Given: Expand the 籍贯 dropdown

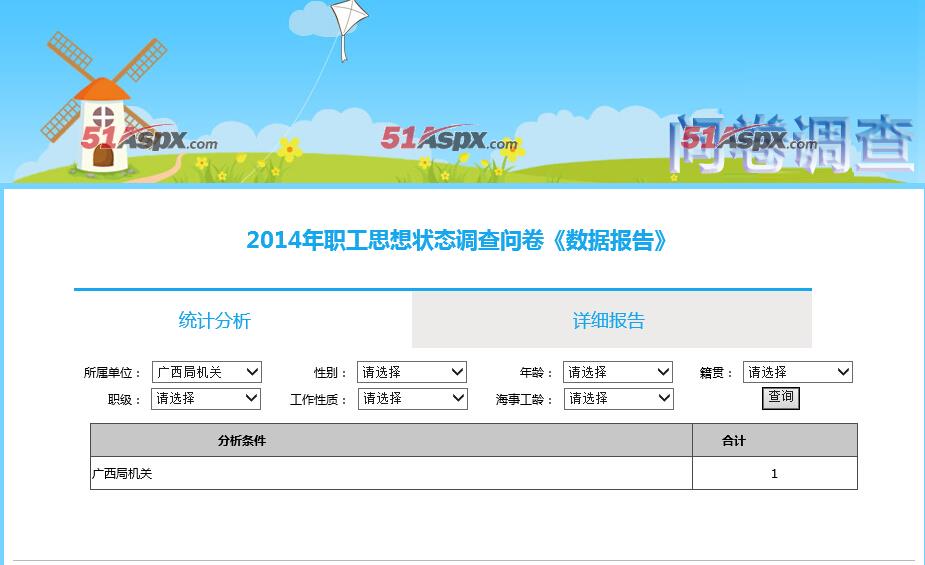Looking at the screenshot, I should coord(798,372).
